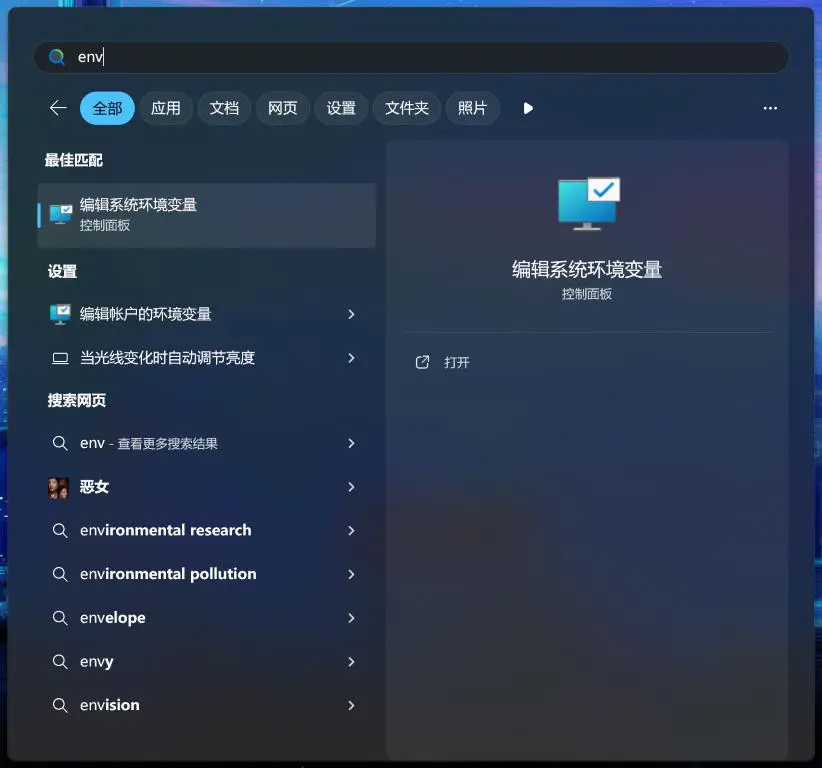Click the 打开 link in preview pane
The height and width of the screenshot is (768, 822).
click(457, 362)
